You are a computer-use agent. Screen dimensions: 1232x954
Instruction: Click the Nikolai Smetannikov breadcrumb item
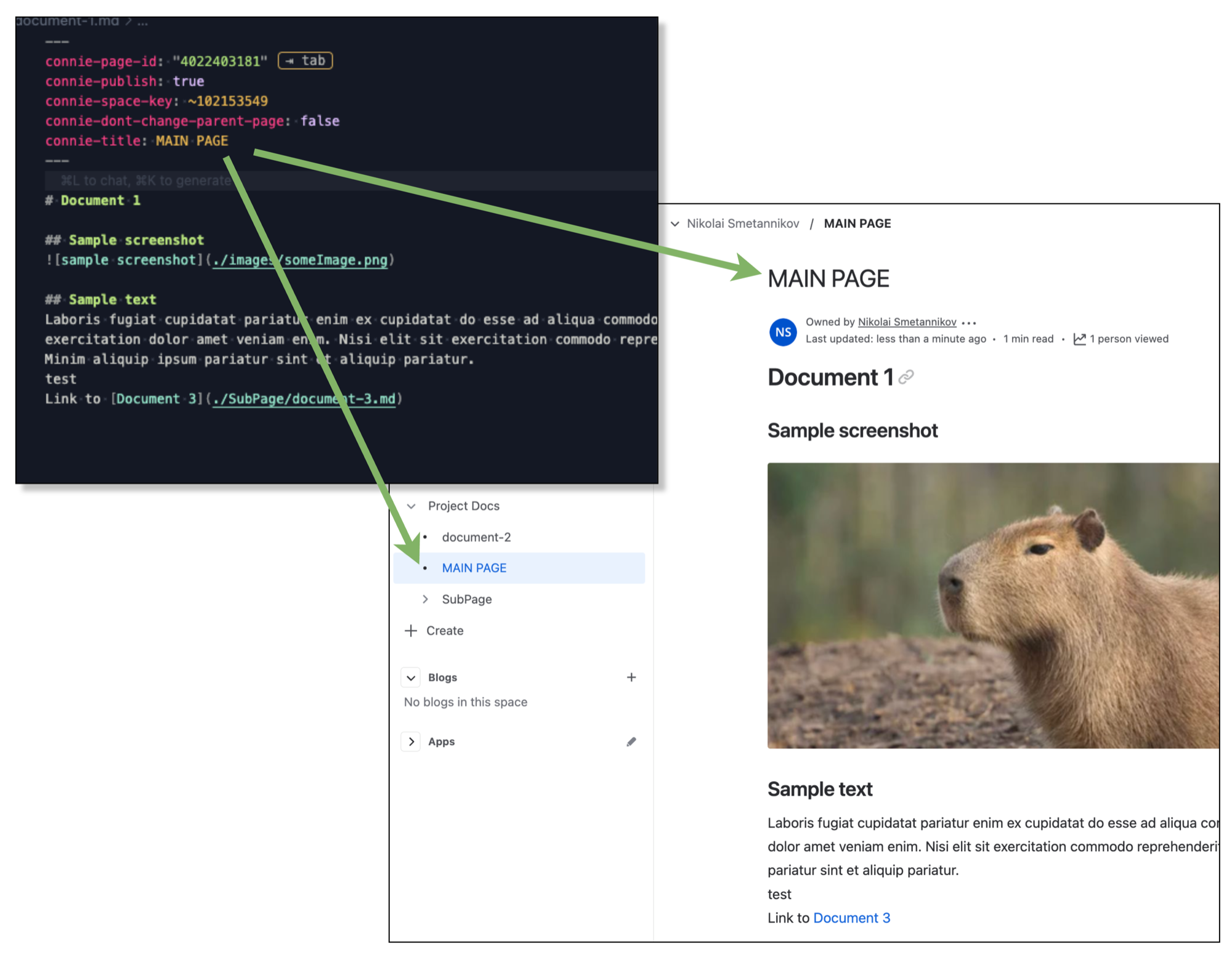tap(743, 224)
